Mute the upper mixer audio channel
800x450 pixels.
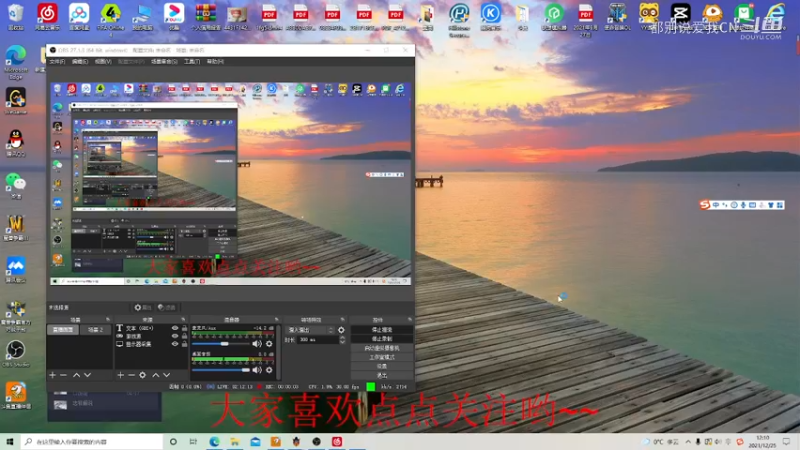[x=257, y=344]
